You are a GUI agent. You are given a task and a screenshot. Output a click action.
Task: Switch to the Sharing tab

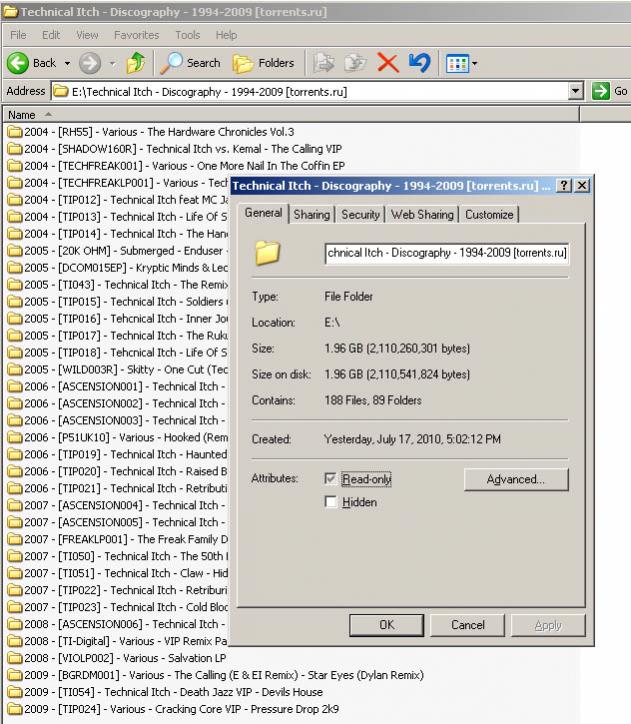click(x=311, y=214)
